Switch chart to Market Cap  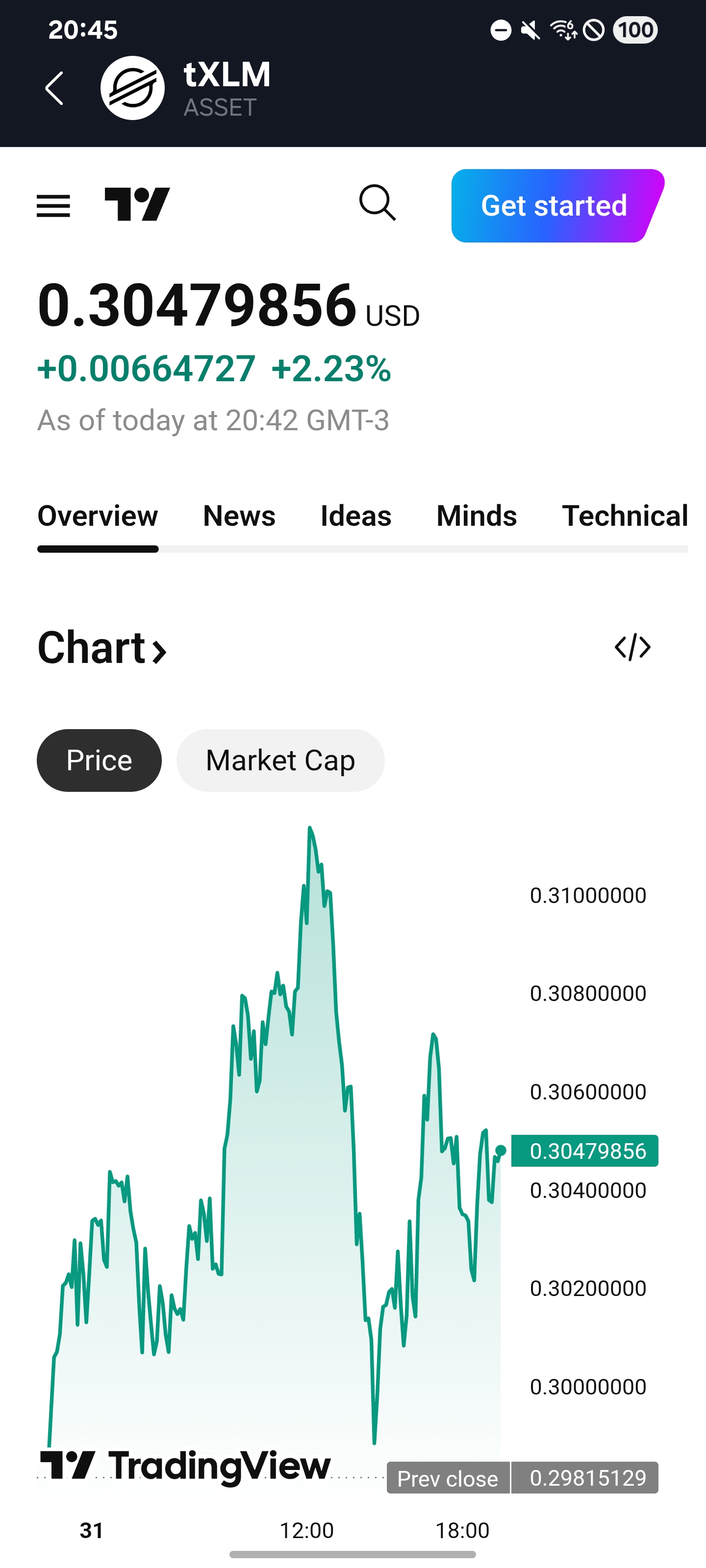tap(280, 760)
